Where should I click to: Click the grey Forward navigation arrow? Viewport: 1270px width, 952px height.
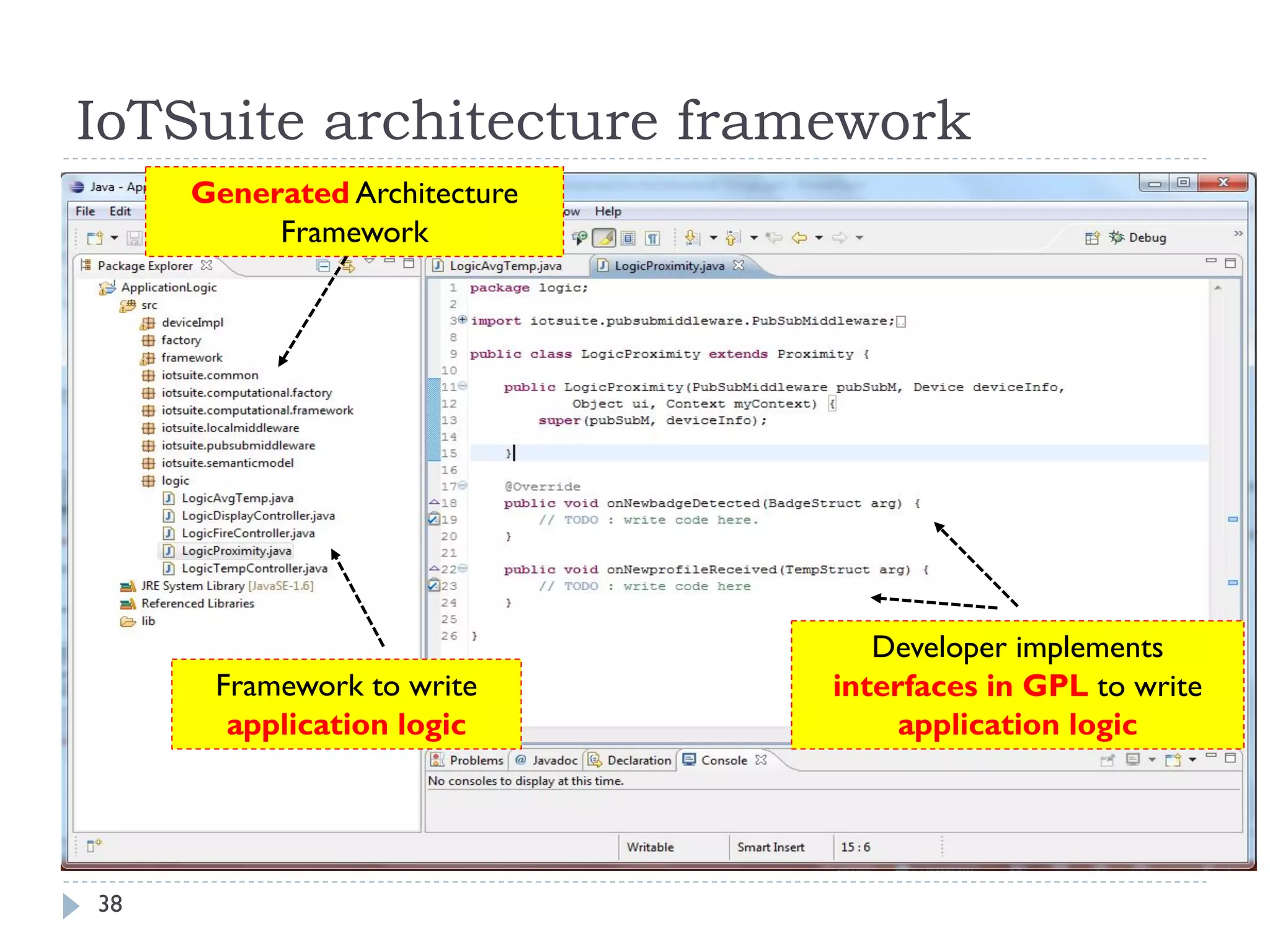[840, 237]
